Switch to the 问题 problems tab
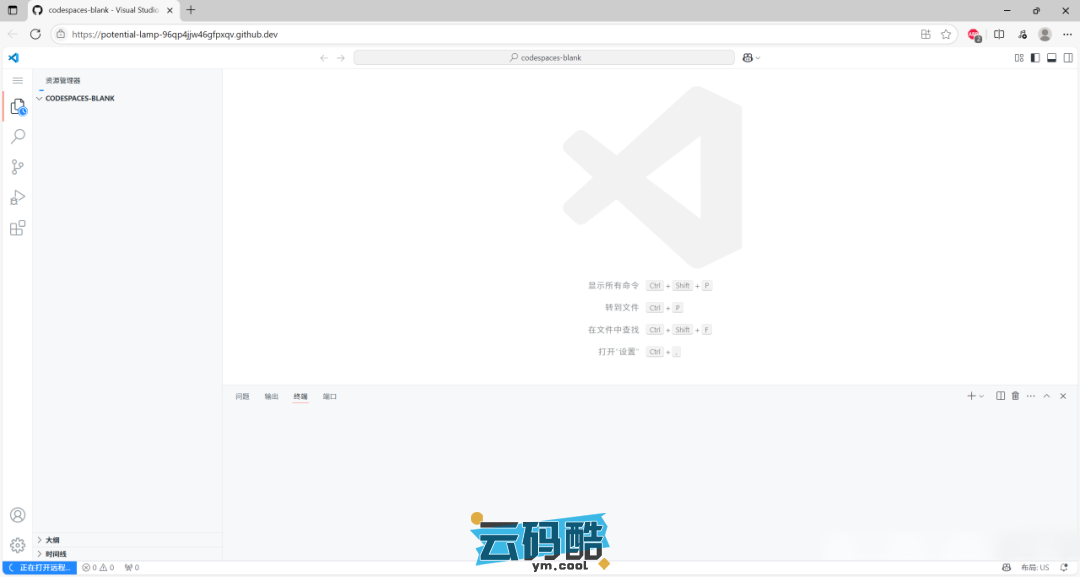The height and width of the screenshot is (577, 1080). (242, 397)
